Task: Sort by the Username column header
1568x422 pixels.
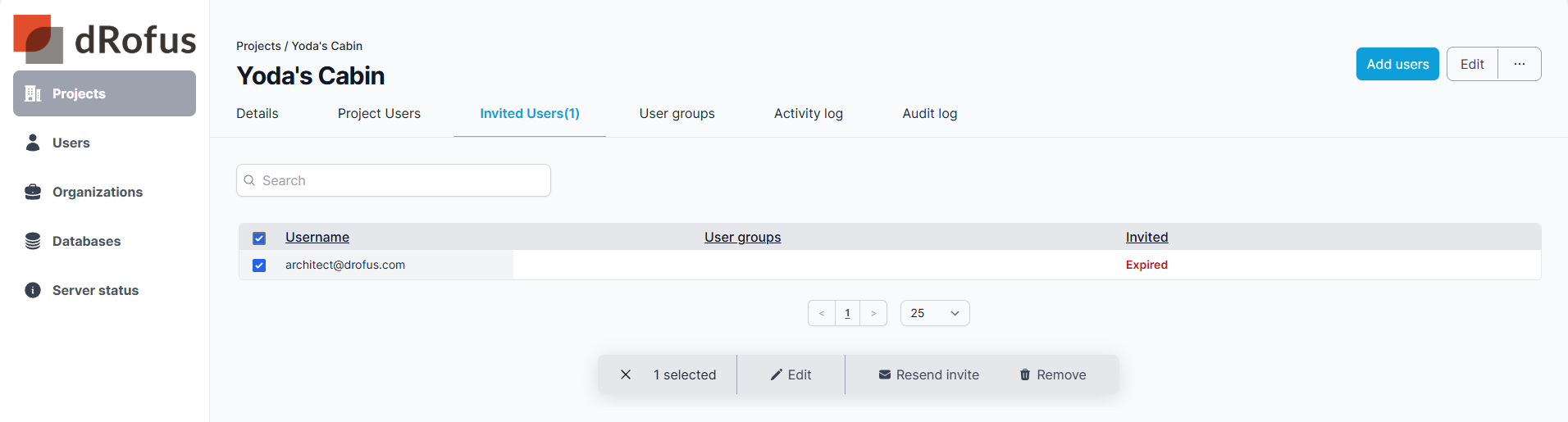Action: [x=317, y=237]
